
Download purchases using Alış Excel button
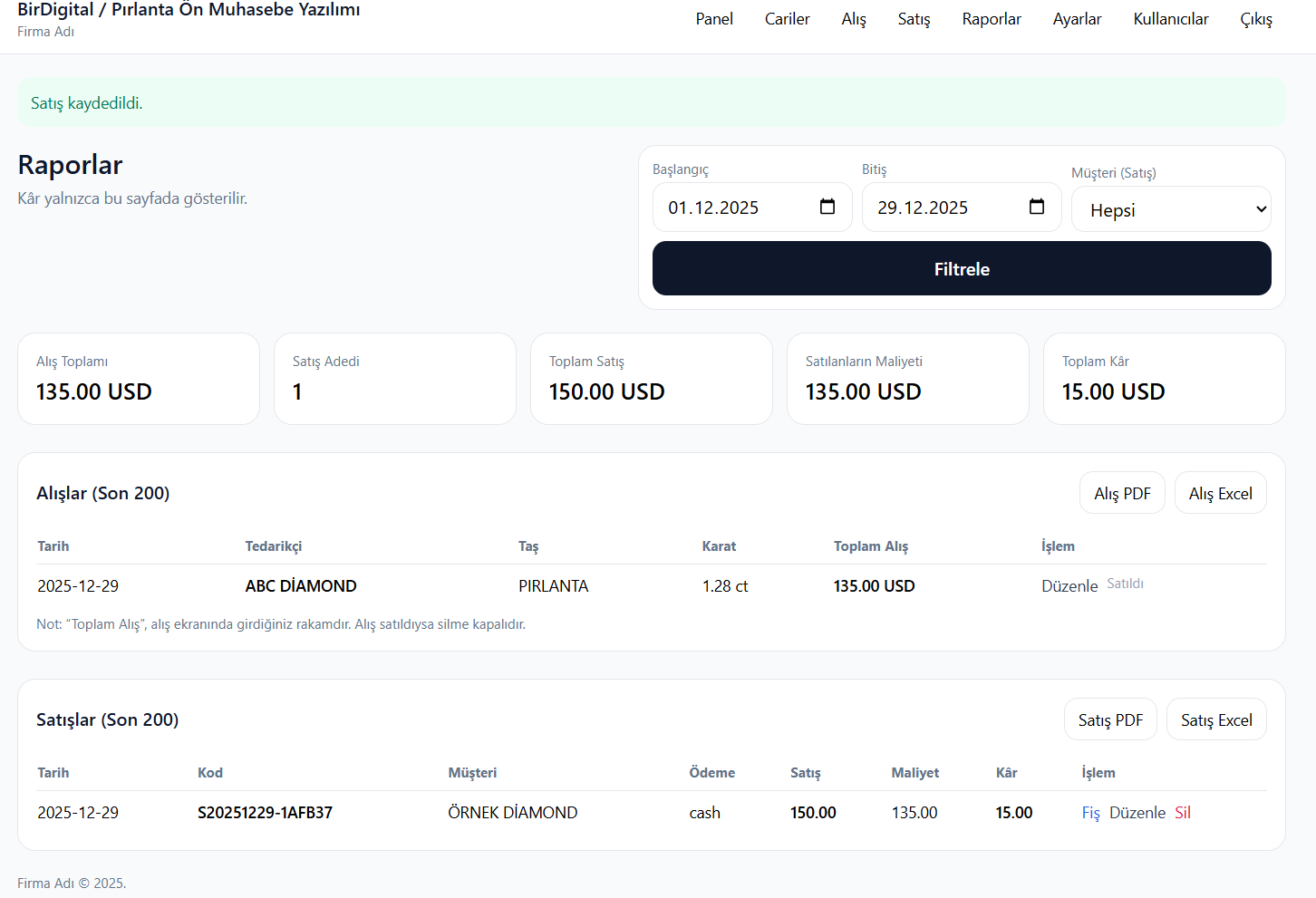tap(1220, 494)
